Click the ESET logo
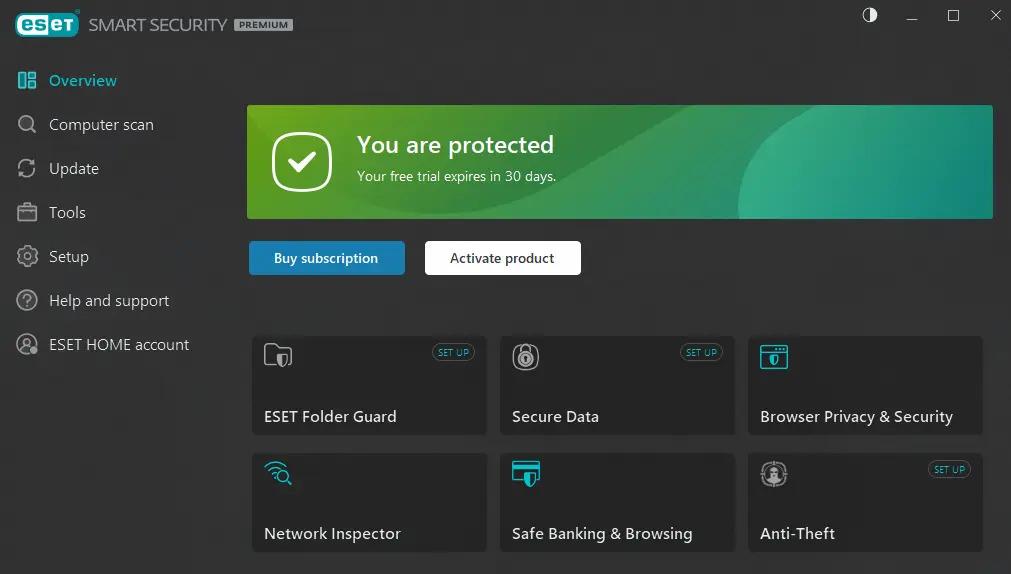Screen dimensions: 1011x574 pos(47,25)
